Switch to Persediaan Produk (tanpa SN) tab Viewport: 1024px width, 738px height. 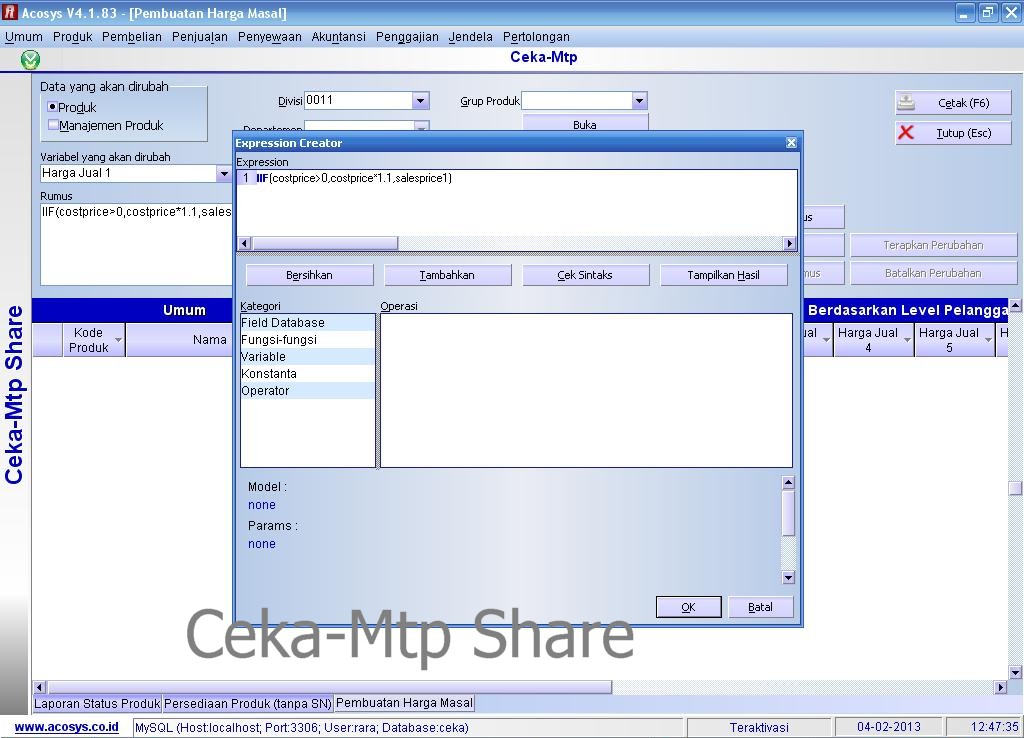(248, 703)
